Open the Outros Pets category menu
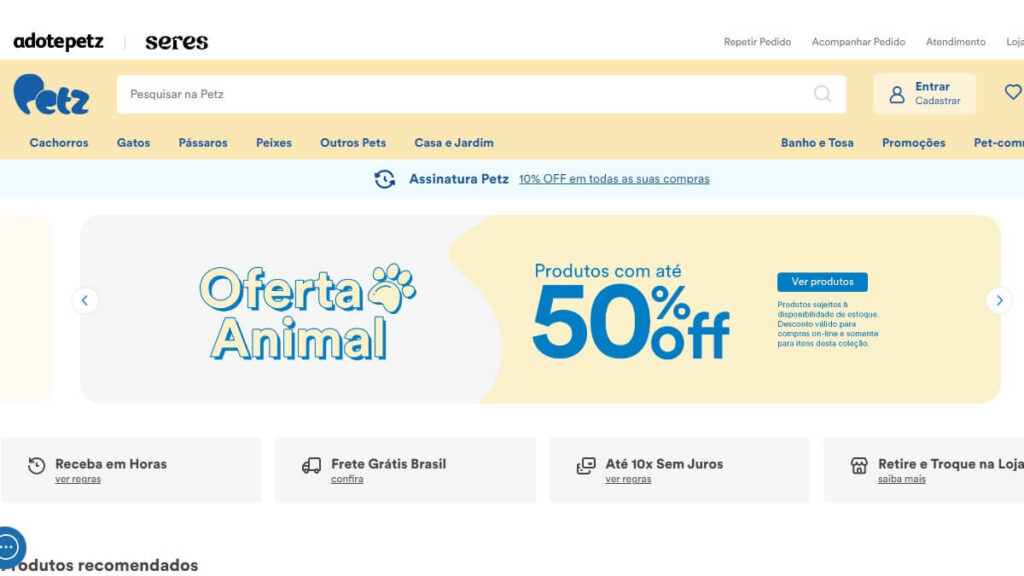1024x576 pixels. pyautogui.click(x=353, y=142)
